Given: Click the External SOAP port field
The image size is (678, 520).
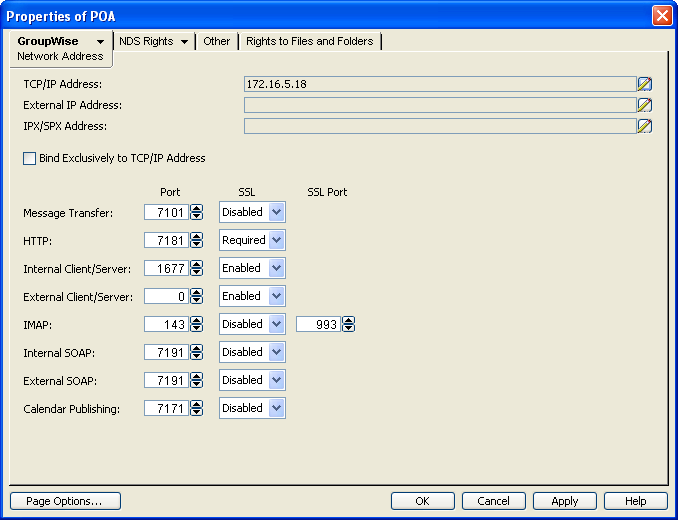Looking at the screenshot, I should 166,380.
